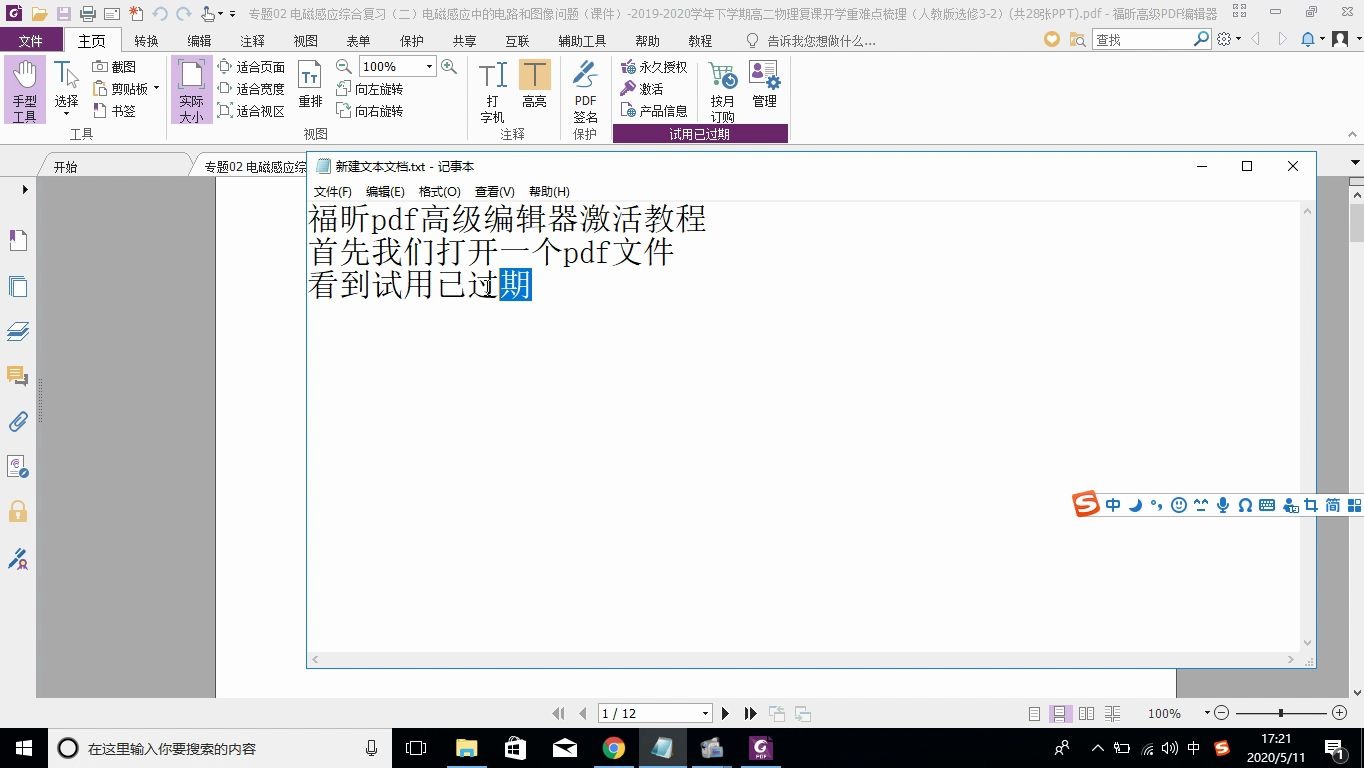Click the Find (查找) search field
This screenshot has width=1364, height=768.
(x=1141, y=39)
